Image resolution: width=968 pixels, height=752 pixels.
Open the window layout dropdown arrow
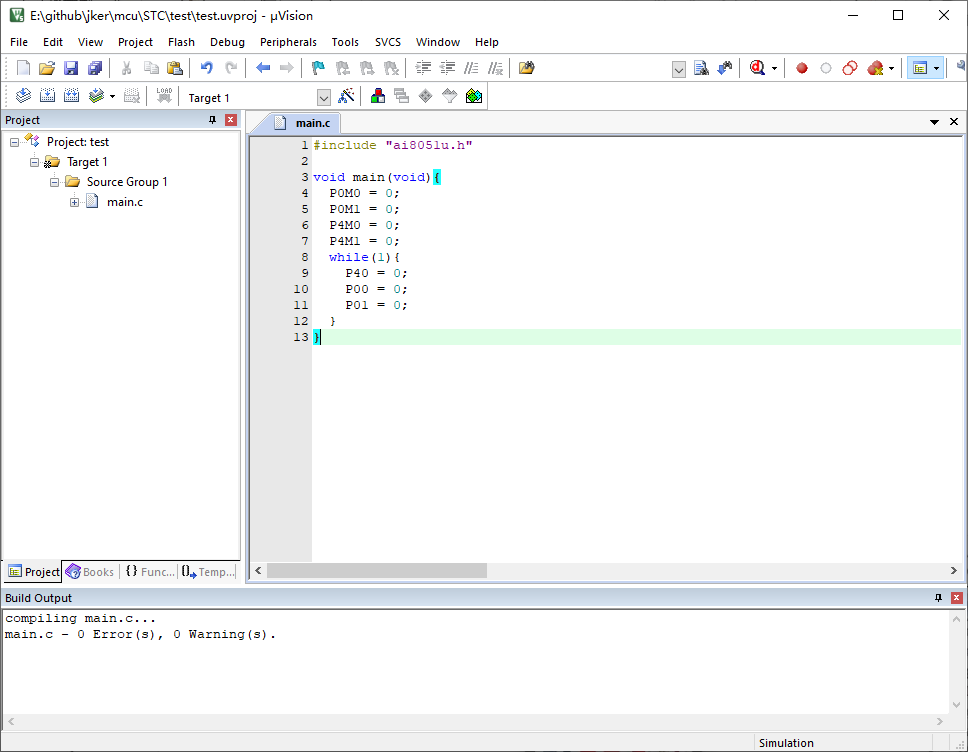click(x=937, y=68)
